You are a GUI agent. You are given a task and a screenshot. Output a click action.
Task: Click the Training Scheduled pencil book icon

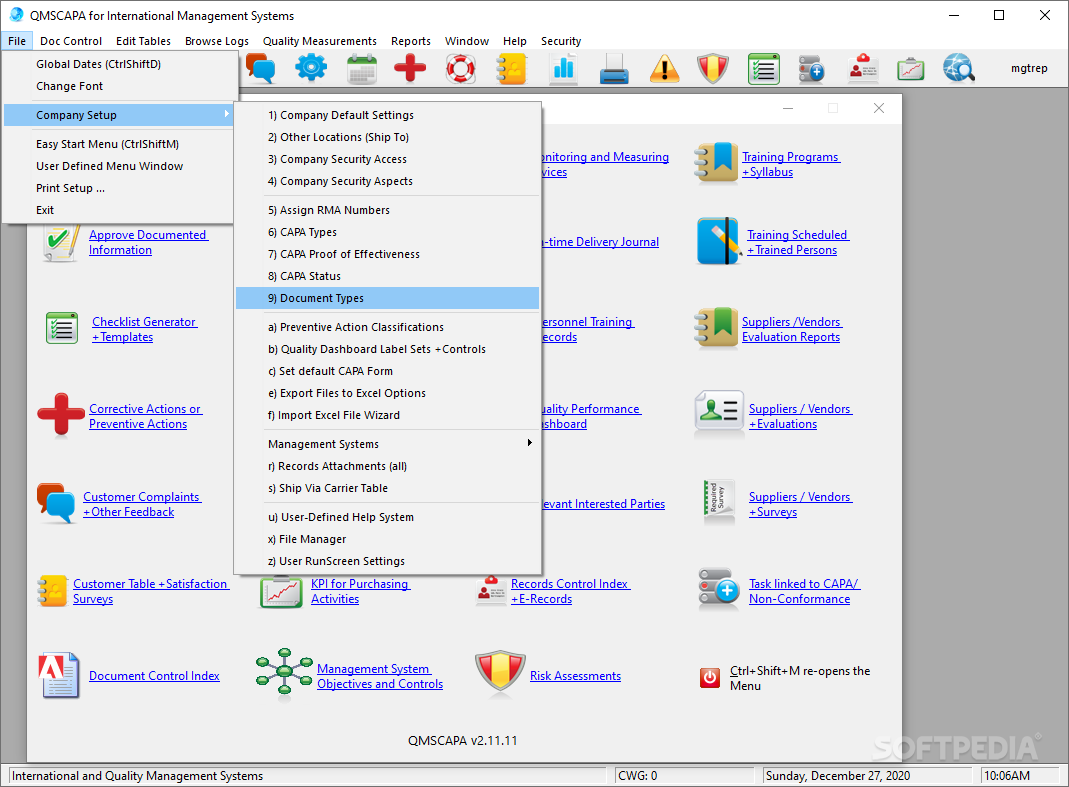(x=719, y=241)
